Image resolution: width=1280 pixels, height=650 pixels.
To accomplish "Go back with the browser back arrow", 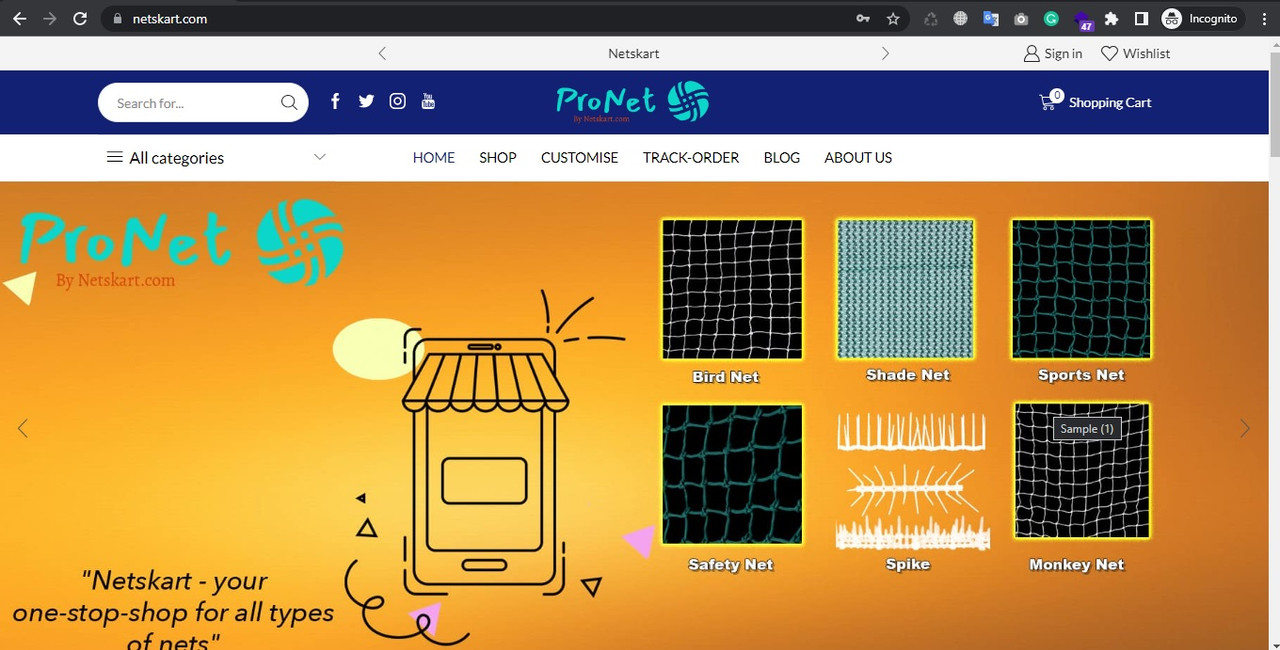I will (19, 18).
